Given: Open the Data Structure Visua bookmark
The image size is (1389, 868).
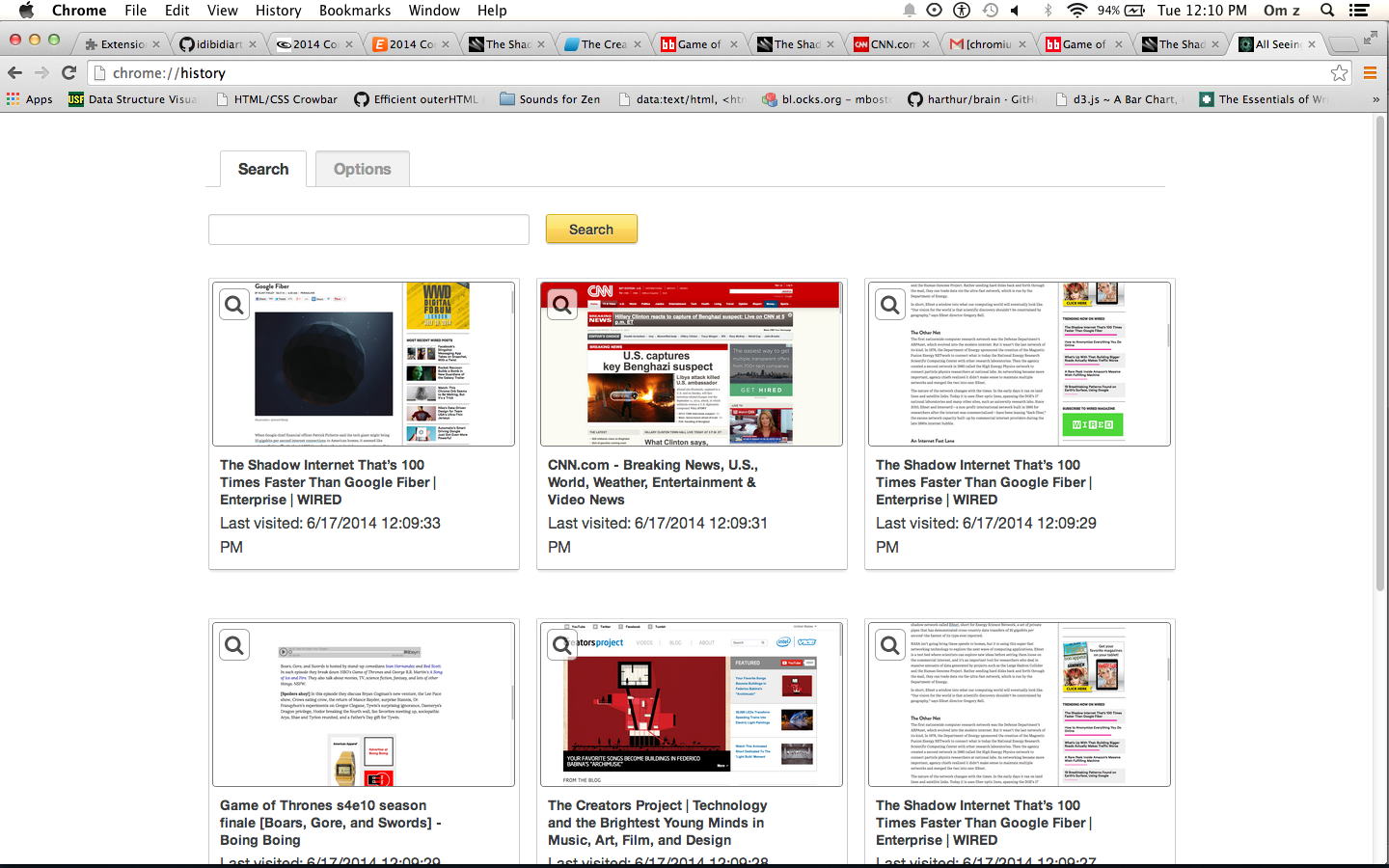Looking at the screenshot, I should (x=133, y=99).
